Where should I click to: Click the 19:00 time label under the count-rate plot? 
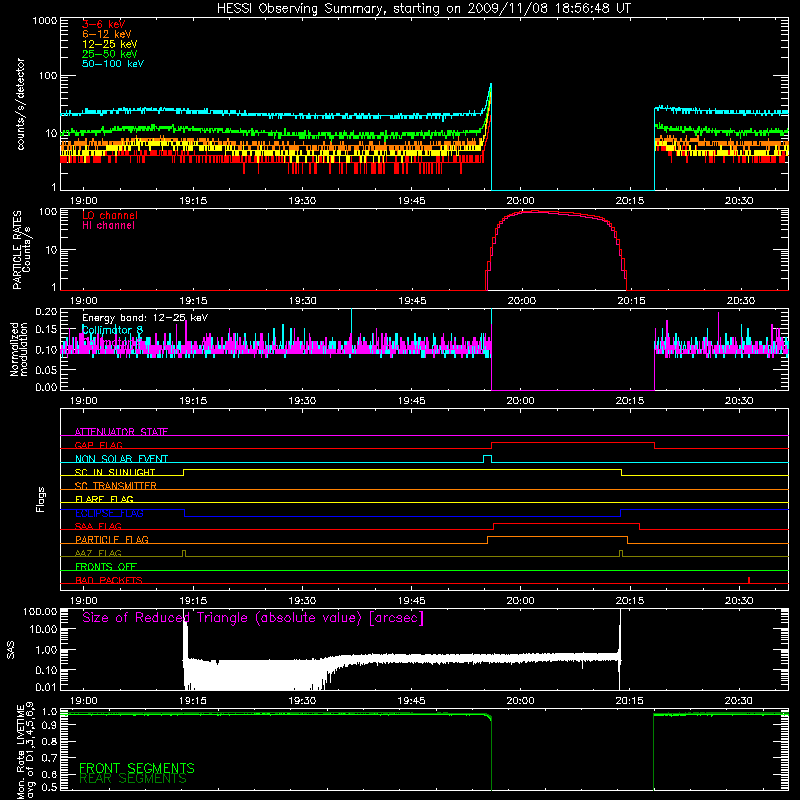pos(84,201)
